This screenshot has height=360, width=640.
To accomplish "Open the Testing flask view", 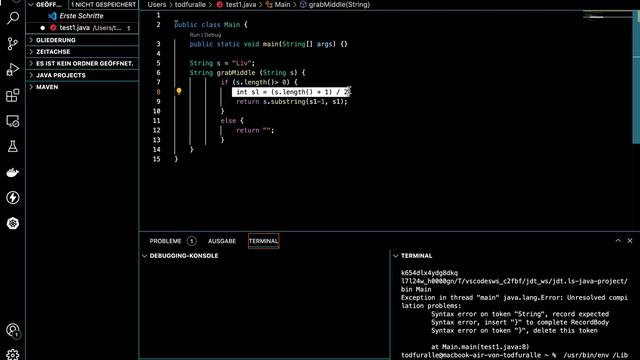I will 13,147.
